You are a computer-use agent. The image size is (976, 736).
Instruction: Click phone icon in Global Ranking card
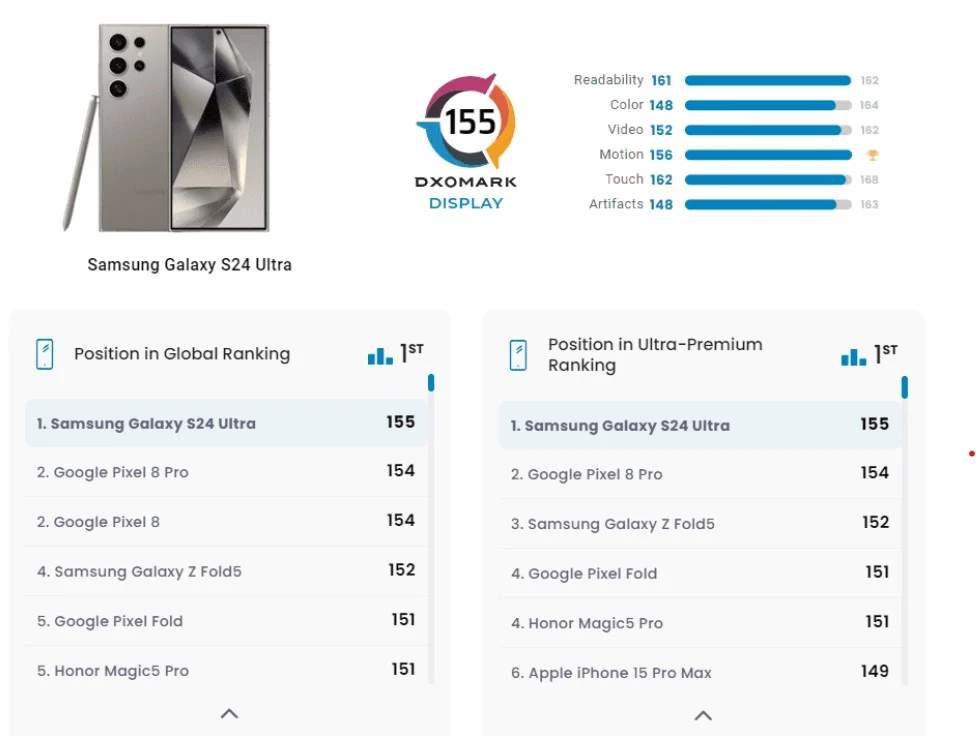pyautogui.click(x=45, y=354)
